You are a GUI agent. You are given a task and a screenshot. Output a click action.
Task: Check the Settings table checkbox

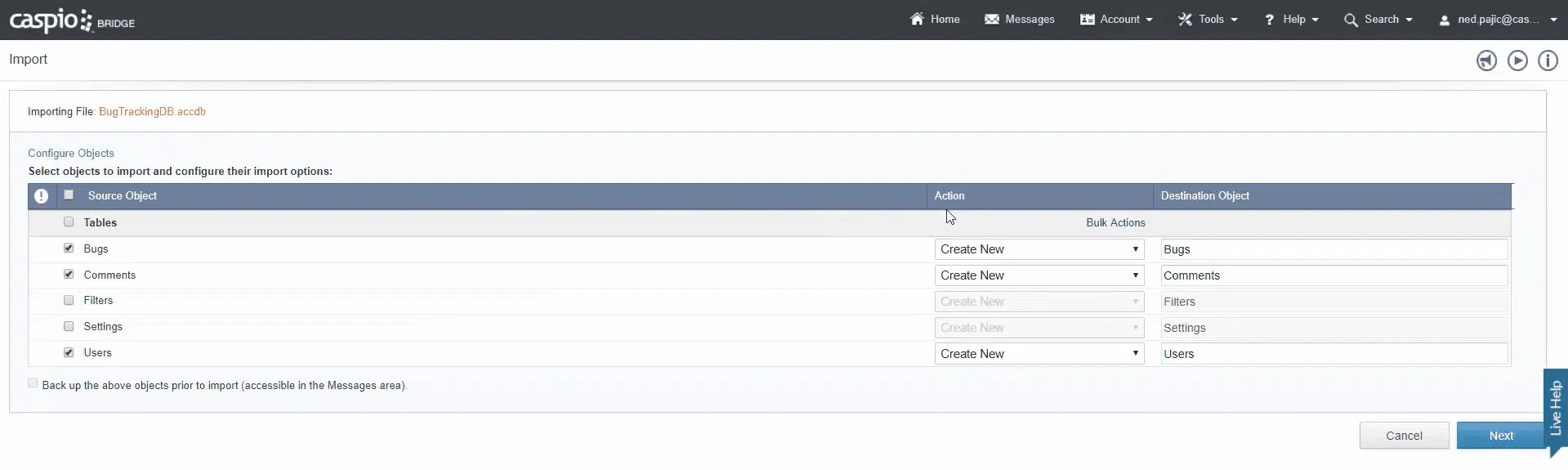pyautogui.click(x=69, y=327)
